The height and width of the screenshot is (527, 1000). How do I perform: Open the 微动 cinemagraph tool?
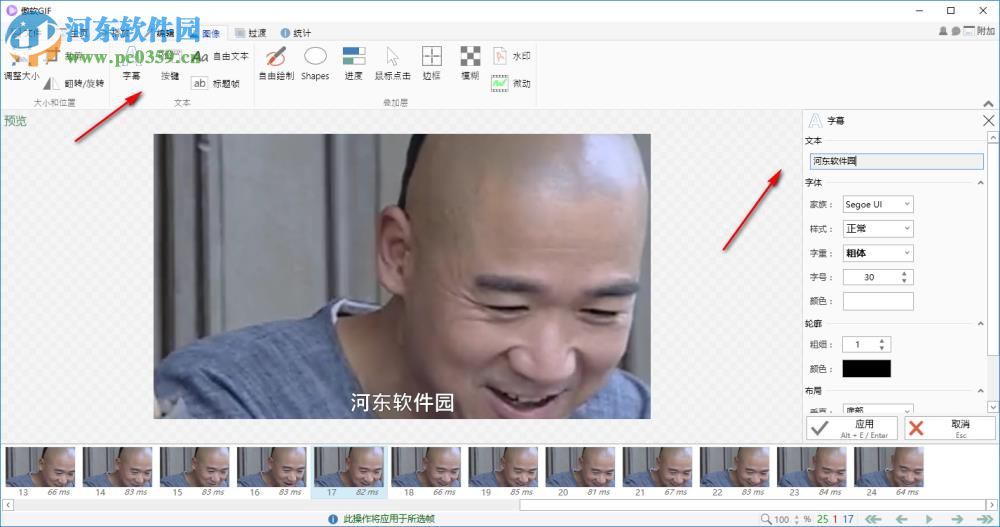511,84
